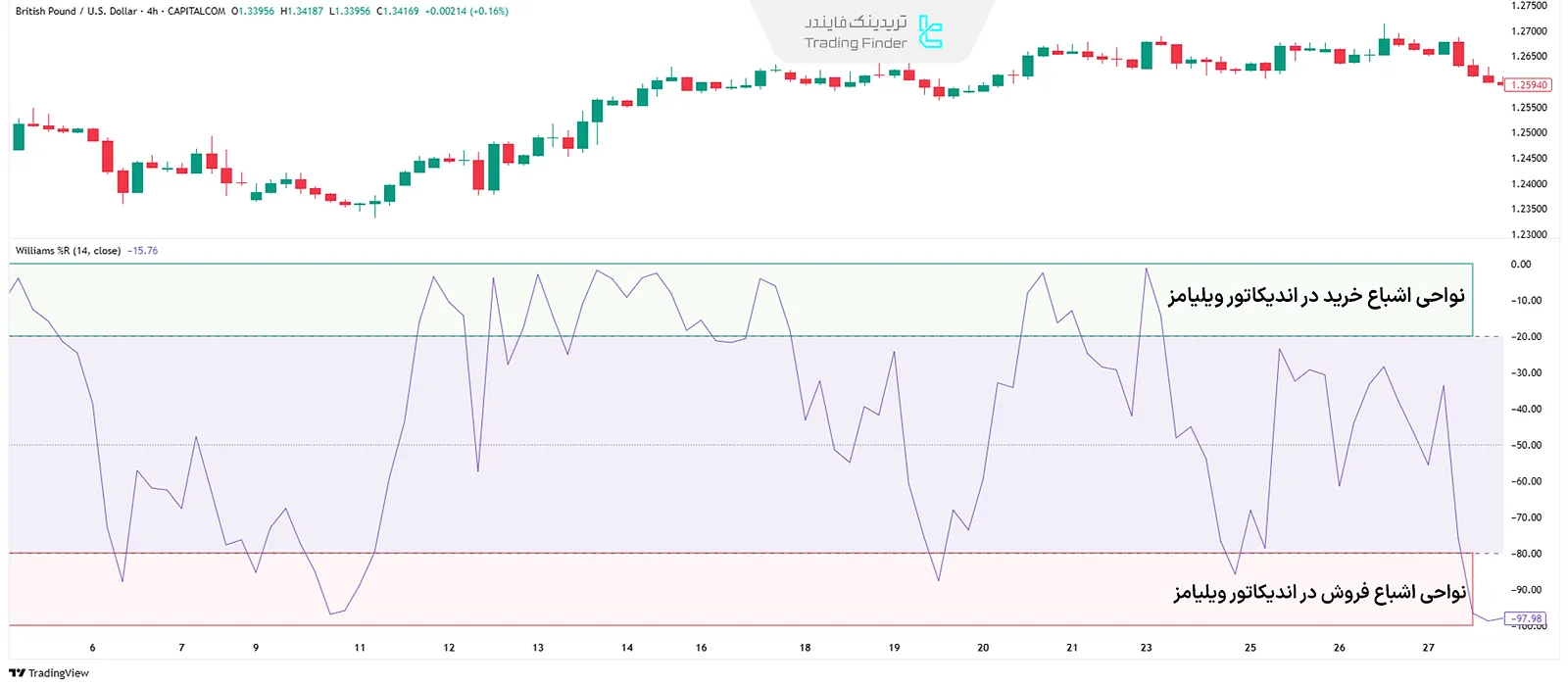Click the 1.23000 level on price scale
The height and width of the screenshot is (686, 1568).
tap(1529, 234)
